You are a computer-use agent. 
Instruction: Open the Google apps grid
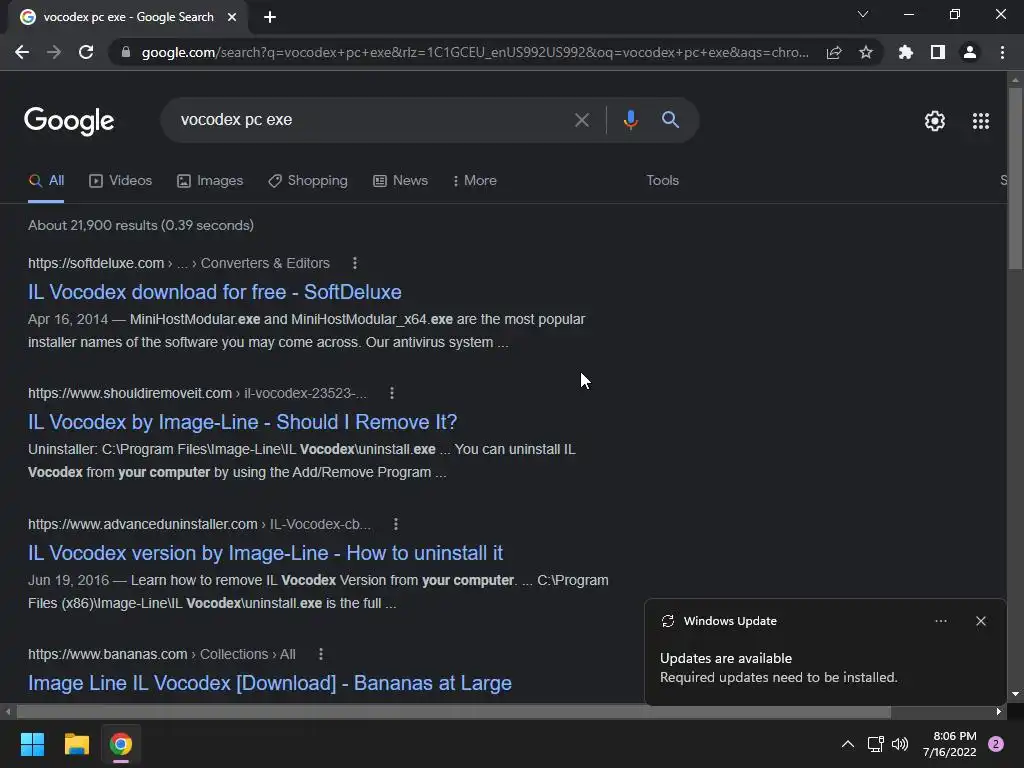pyautogui.click(x=981, y=121)
